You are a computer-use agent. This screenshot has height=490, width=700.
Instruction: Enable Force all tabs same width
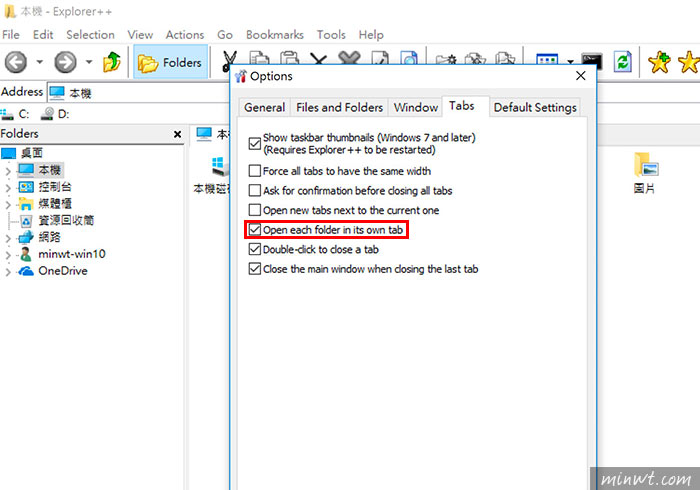point(254,171)
